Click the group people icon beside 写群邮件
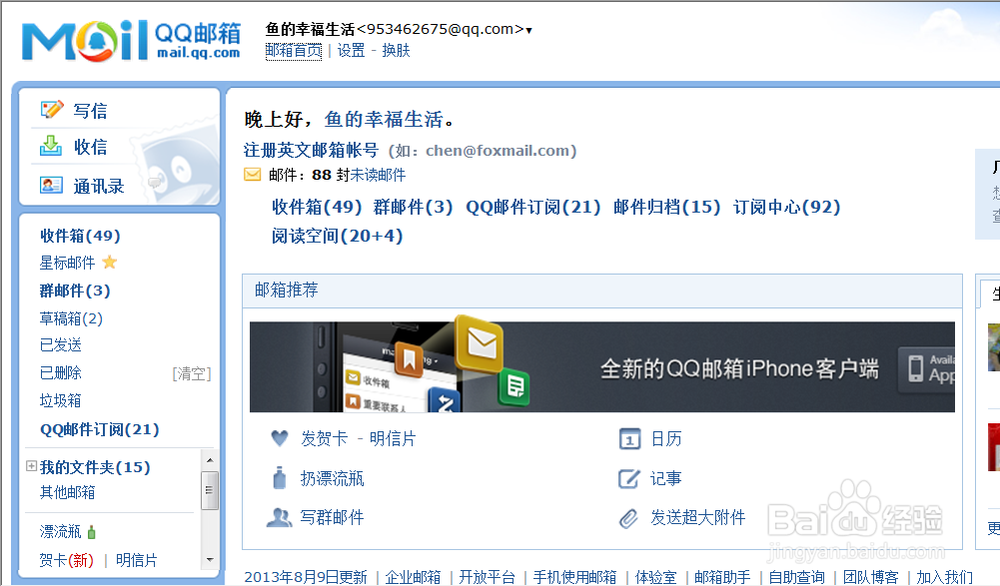Viewport: 1000px width, 586px height. [279, 517]
